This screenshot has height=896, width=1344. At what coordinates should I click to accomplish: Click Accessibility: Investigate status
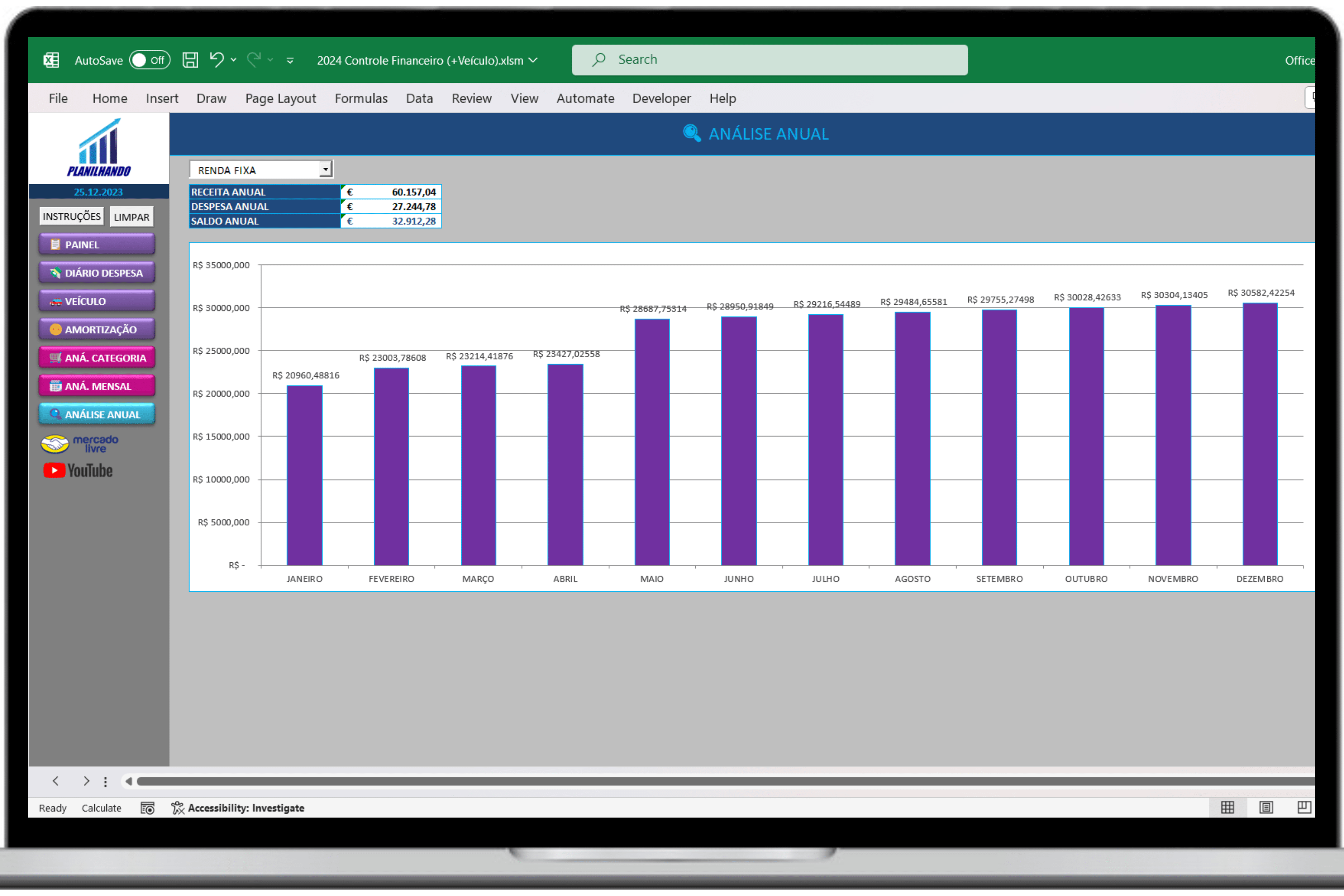point(238,808)
